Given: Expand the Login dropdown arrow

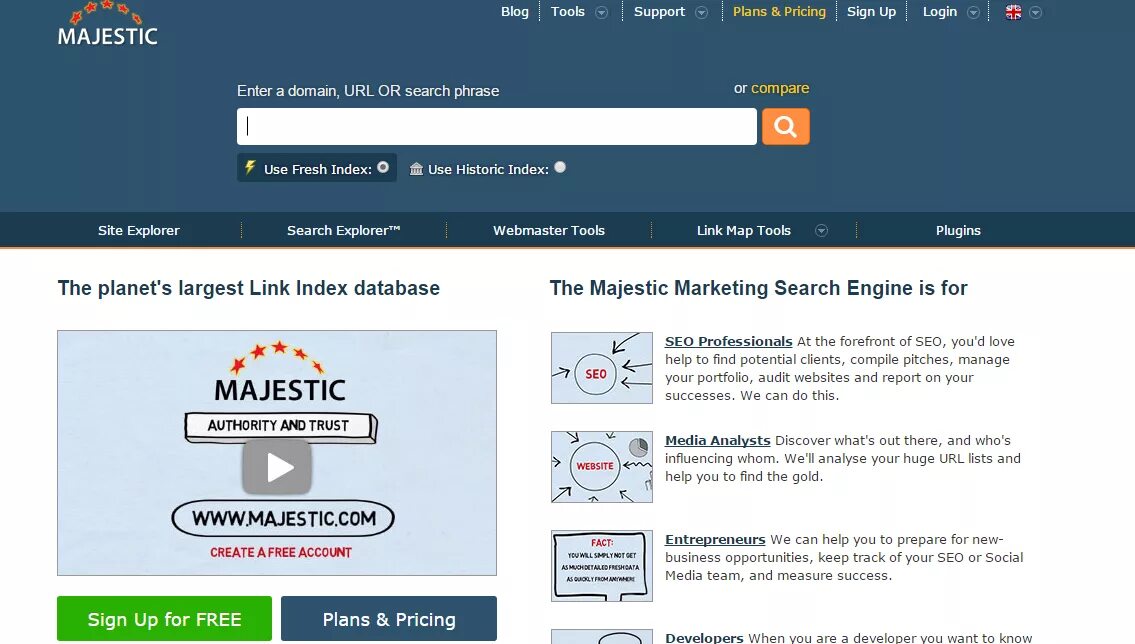Looking at the screenshot, I should click(x=974, y=12).
